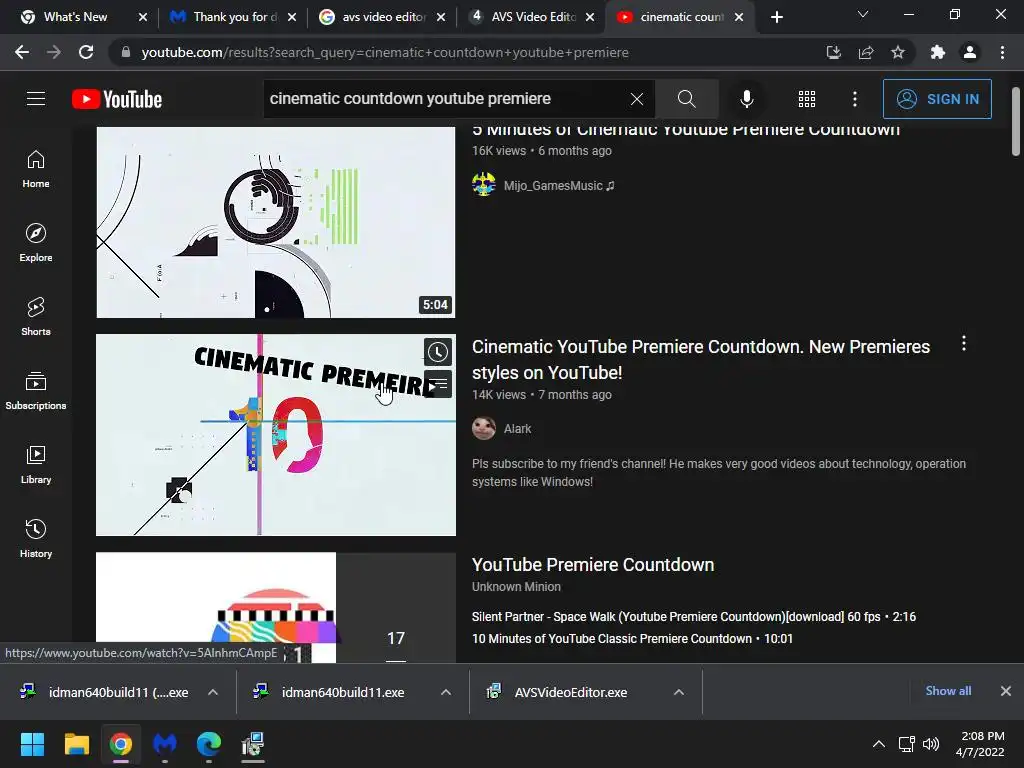The height and width of the screenshot is (768, 1024).
Task: Add Cinematic Premiere video to Watch Later
Action: point(438,352)
